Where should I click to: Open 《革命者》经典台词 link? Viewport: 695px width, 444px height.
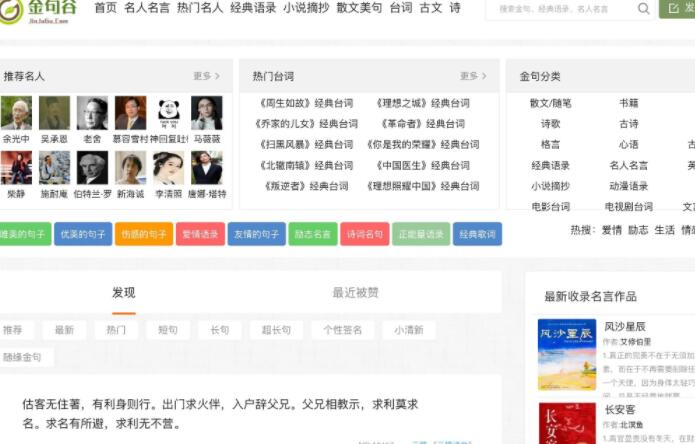click(423, 124)
